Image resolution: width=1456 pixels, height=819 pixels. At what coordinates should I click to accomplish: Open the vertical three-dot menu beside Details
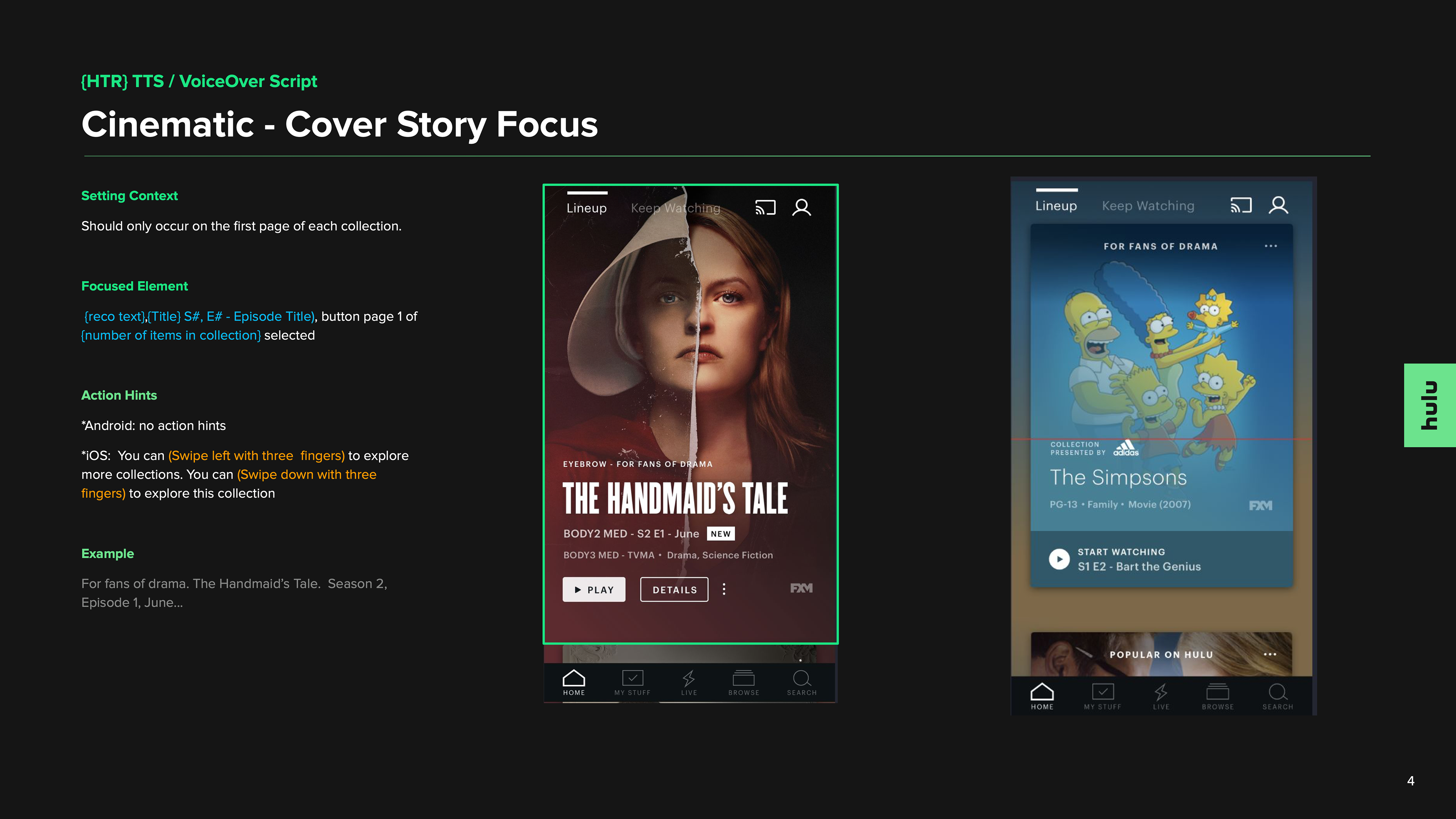coord(724,590)
